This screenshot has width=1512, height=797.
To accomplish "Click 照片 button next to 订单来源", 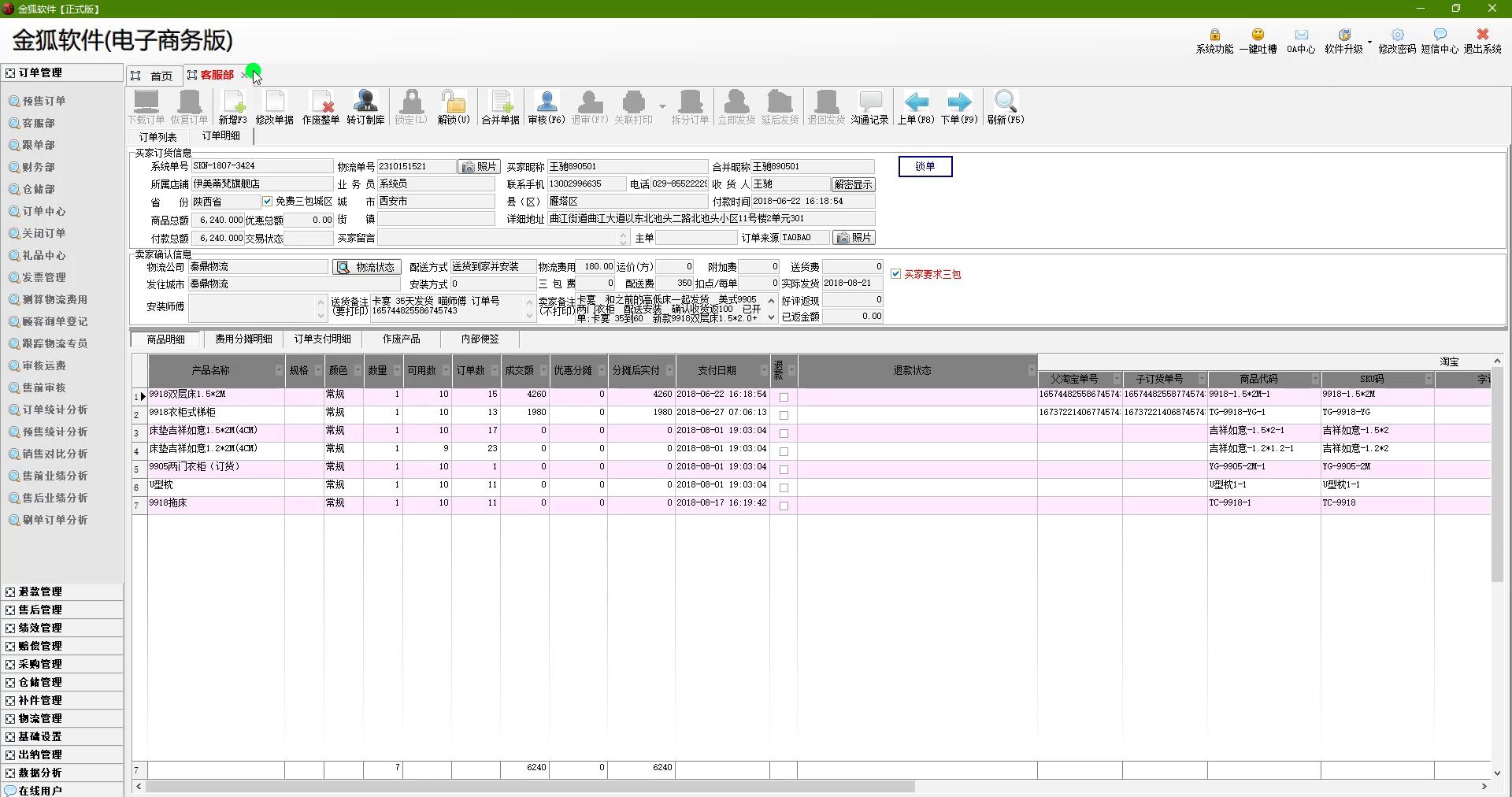I will pyautogui.click(x=854, y=238).
